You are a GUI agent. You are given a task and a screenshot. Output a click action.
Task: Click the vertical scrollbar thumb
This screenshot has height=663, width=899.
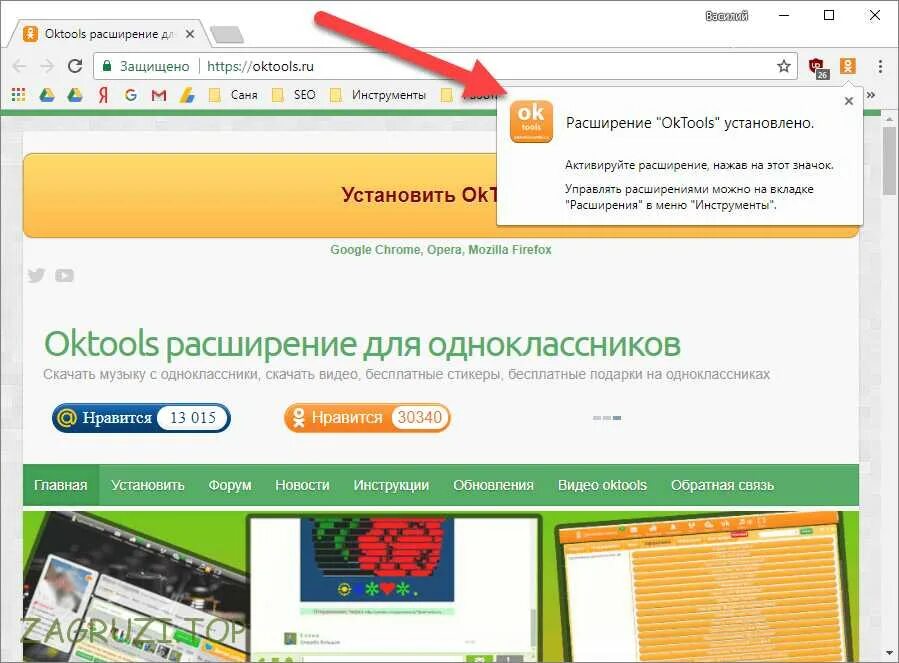tap(889, 161)
